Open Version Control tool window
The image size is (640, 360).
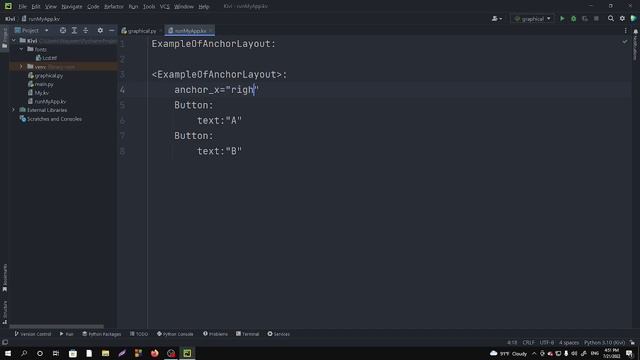point(33,334)
